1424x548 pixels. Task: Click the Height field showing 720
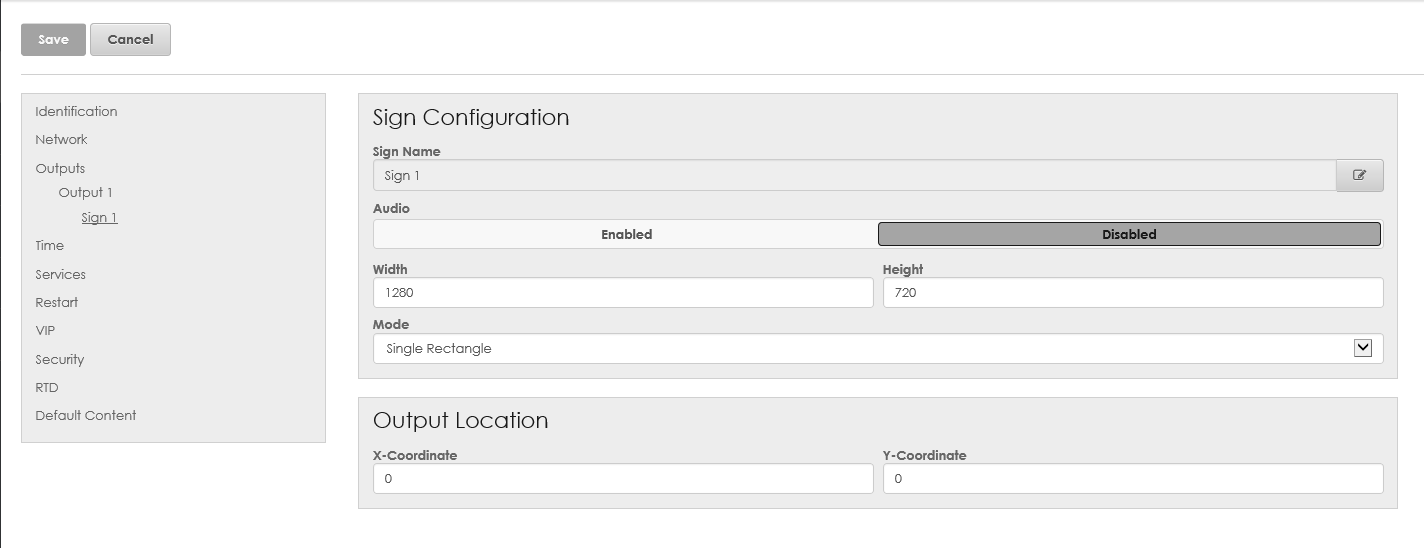pyautogui.click(x=1132, y=293)
